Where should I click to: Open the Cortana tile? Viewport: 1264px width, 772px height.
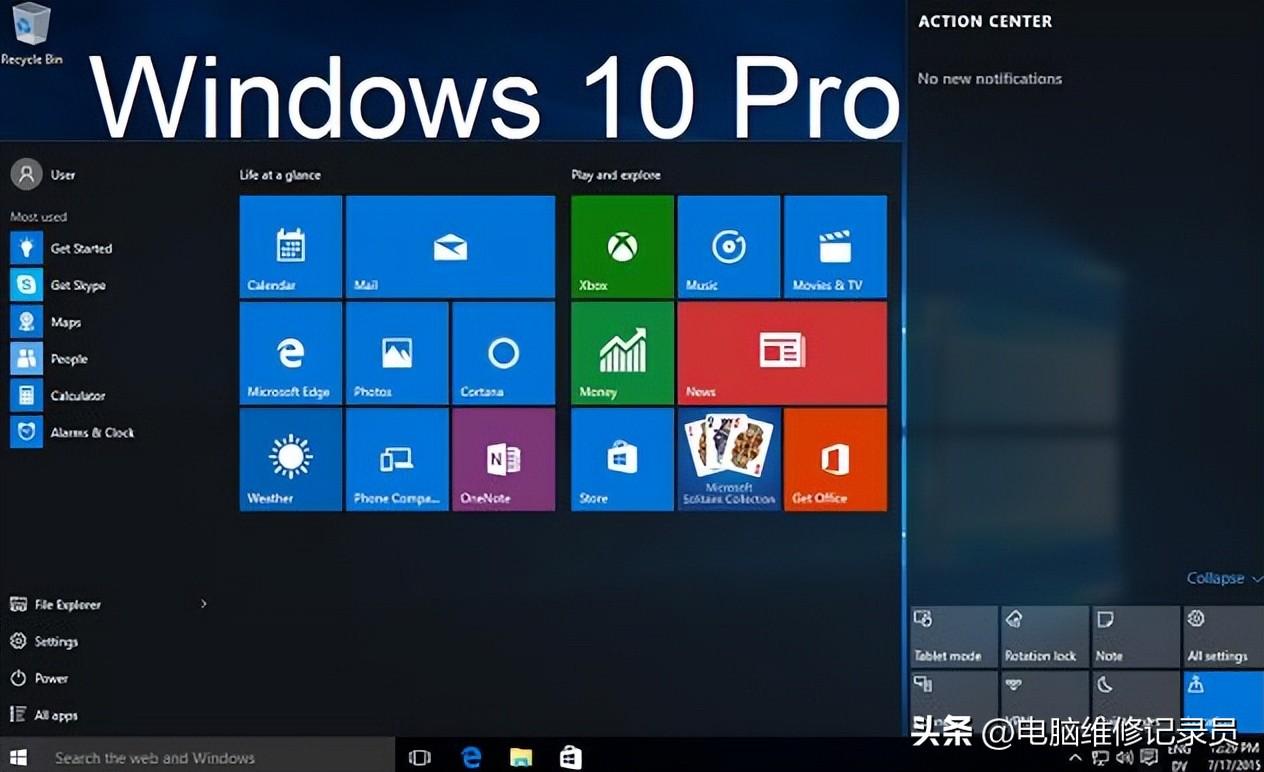(503, 353)
